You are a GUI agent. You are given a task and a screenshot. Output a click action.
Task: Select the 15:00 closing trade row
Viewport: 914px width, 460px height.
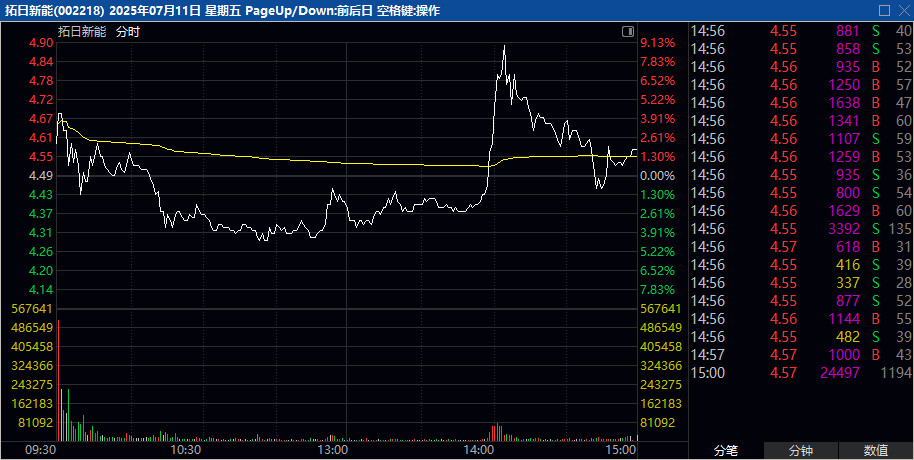(801, 373)
